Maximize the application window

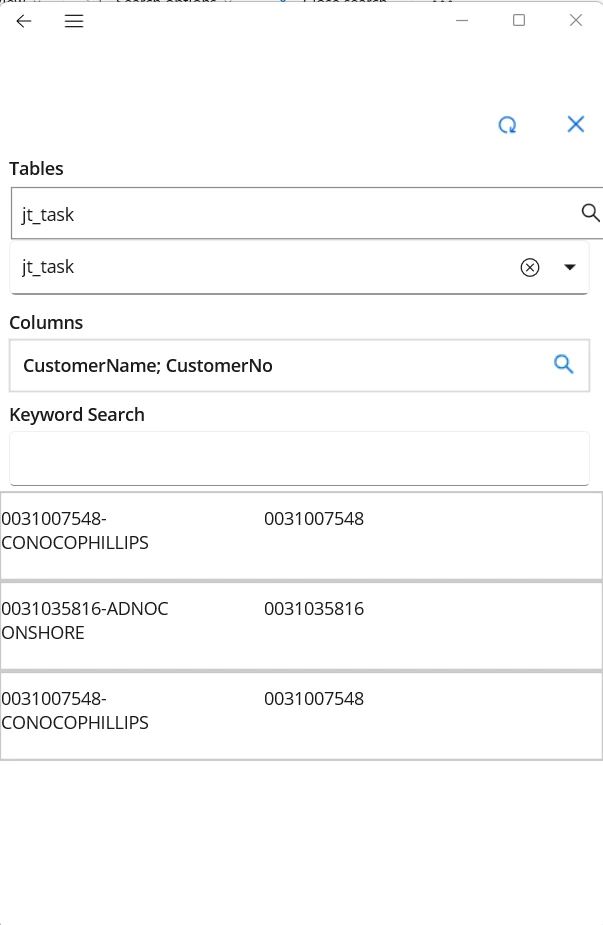coord(519,20)
